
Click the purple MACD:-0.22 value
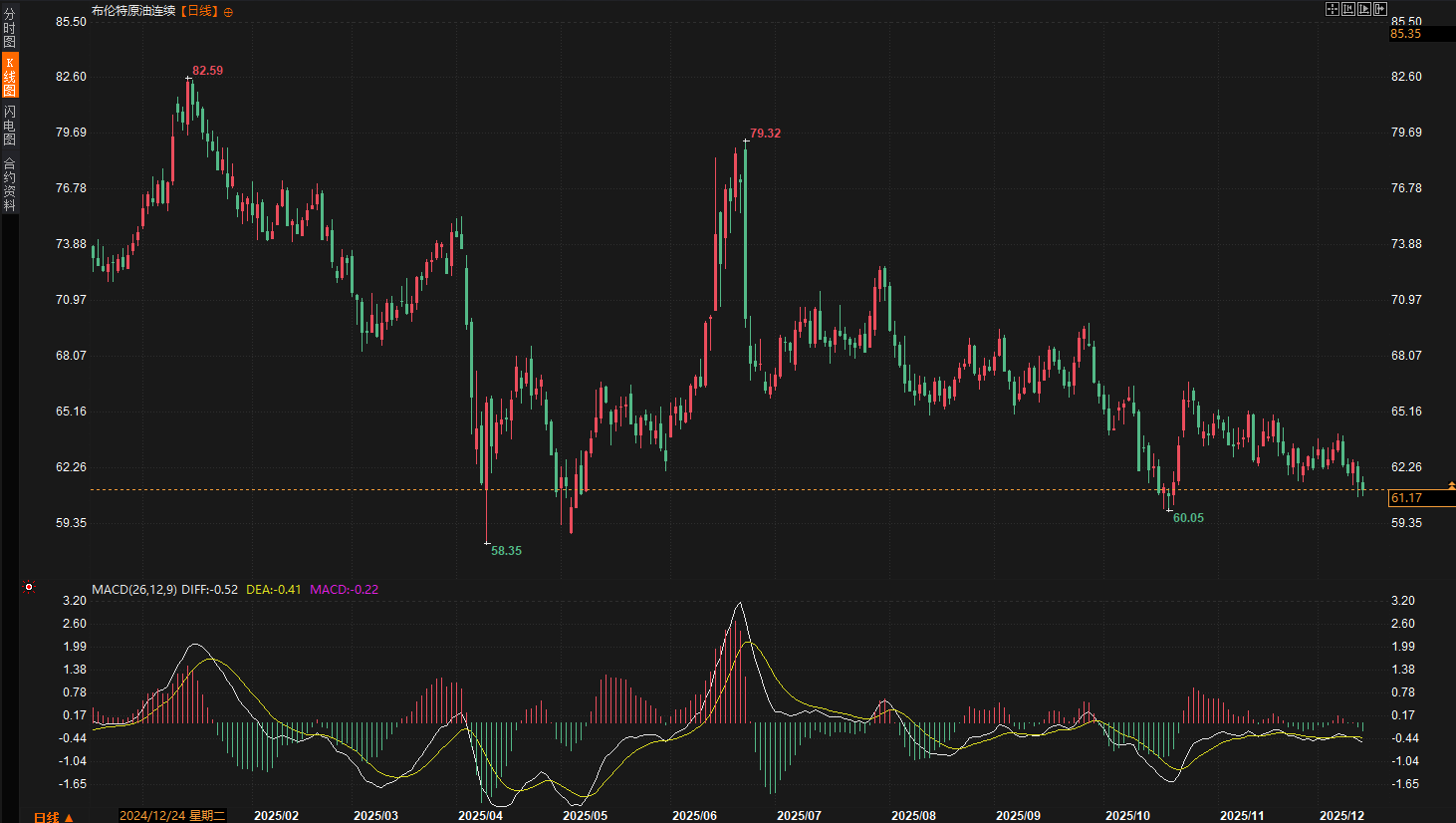[x=345, y=589]
